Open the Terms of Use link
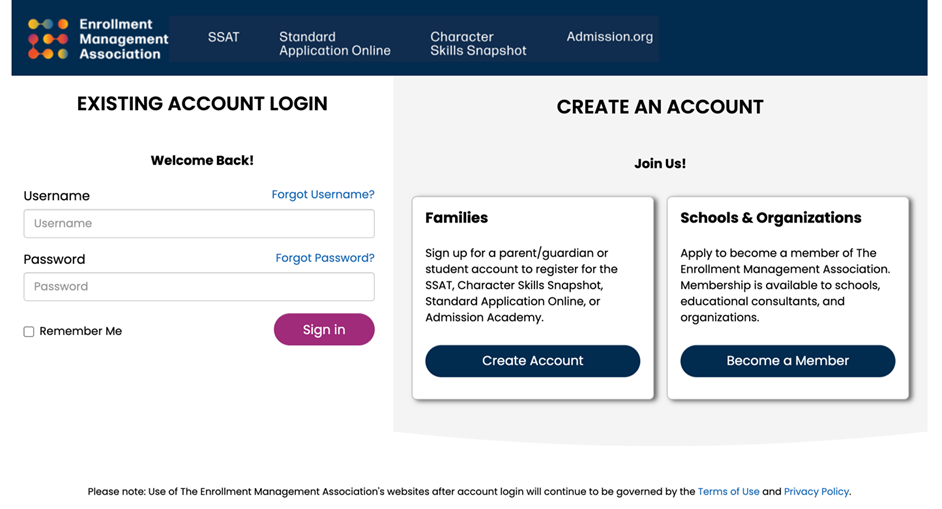 tap(728, 492)
